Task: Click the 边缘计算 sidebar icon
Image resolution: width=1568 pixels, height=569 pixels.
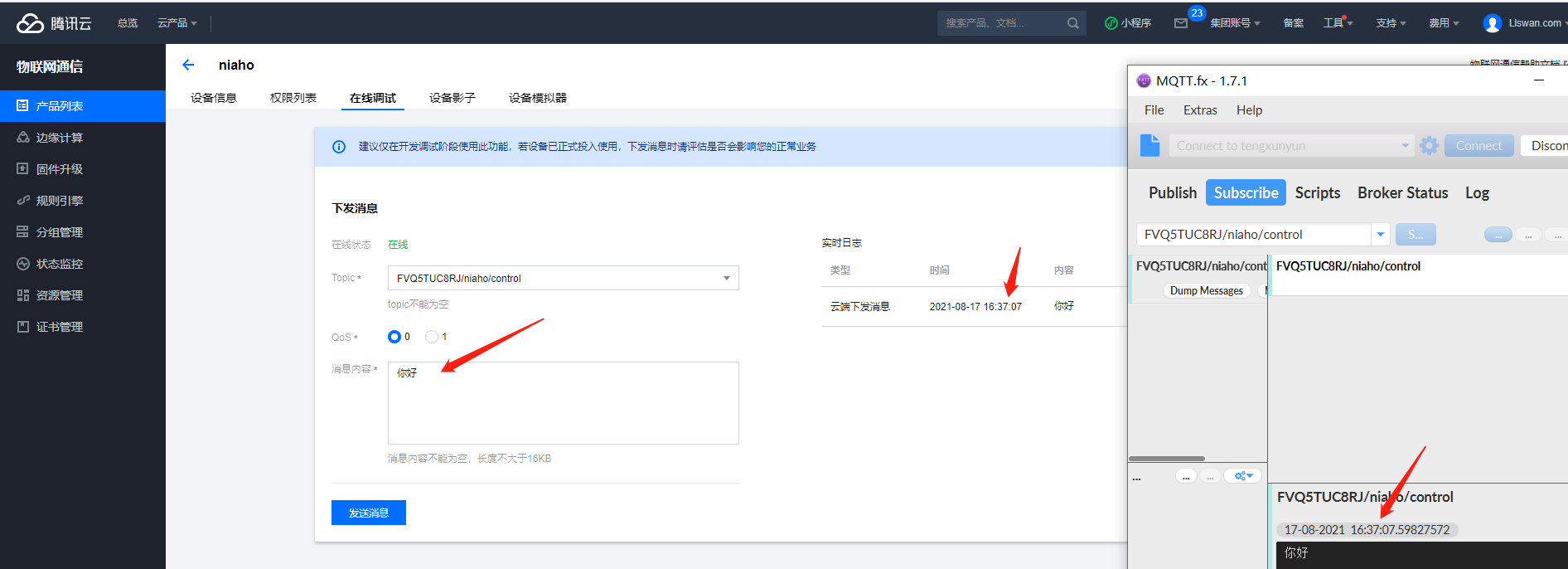Action: [22, 137]
